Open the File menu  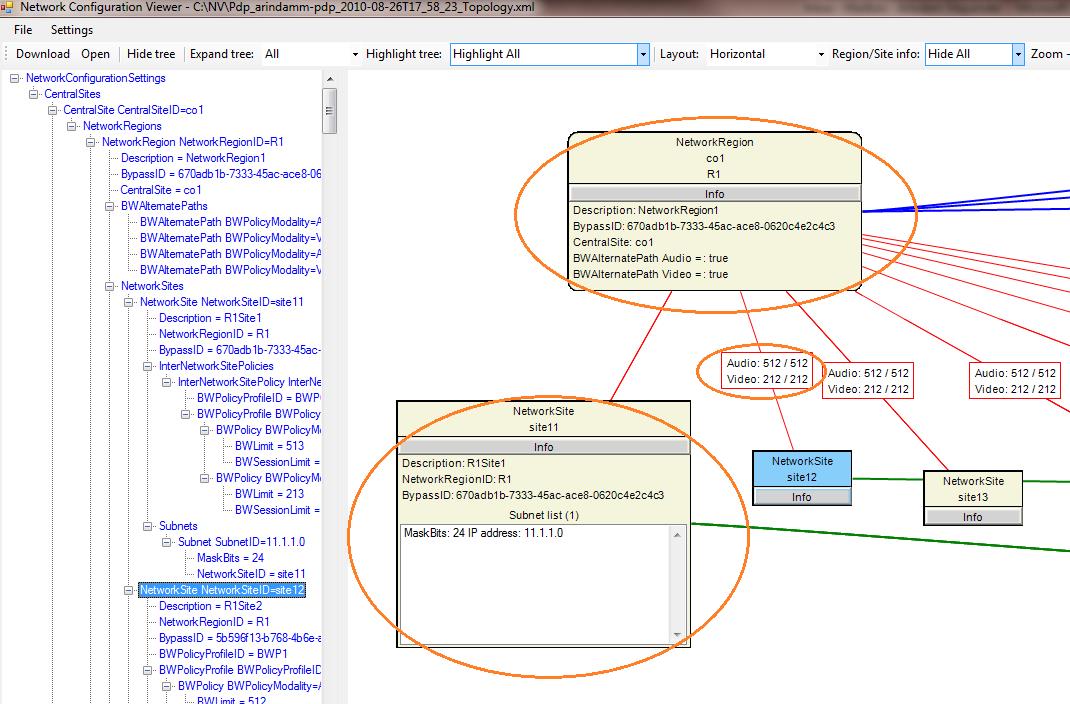tap(23, 30)
